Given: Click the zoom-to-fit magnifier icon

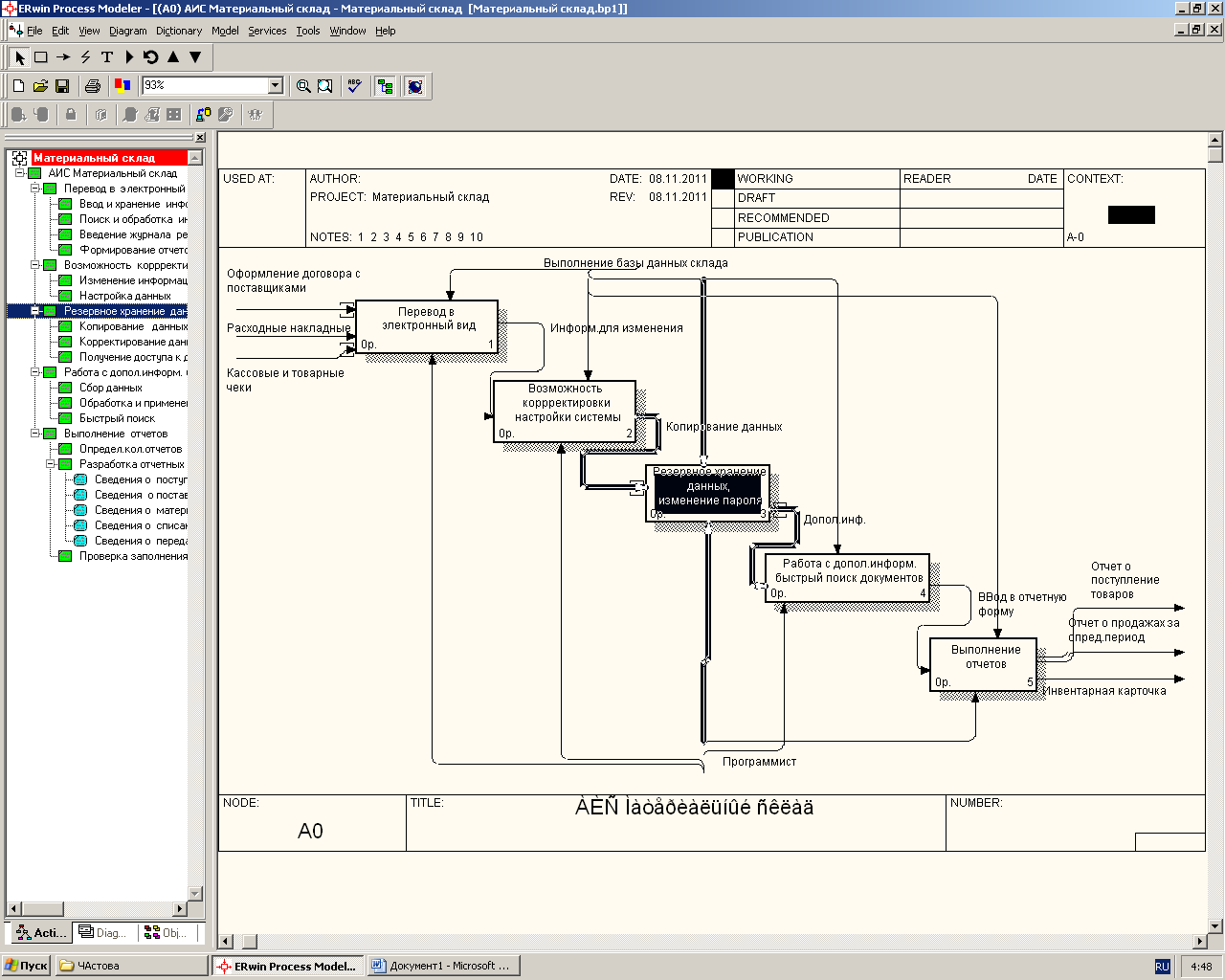Looking at the screenshot, I should click(325, 86).
